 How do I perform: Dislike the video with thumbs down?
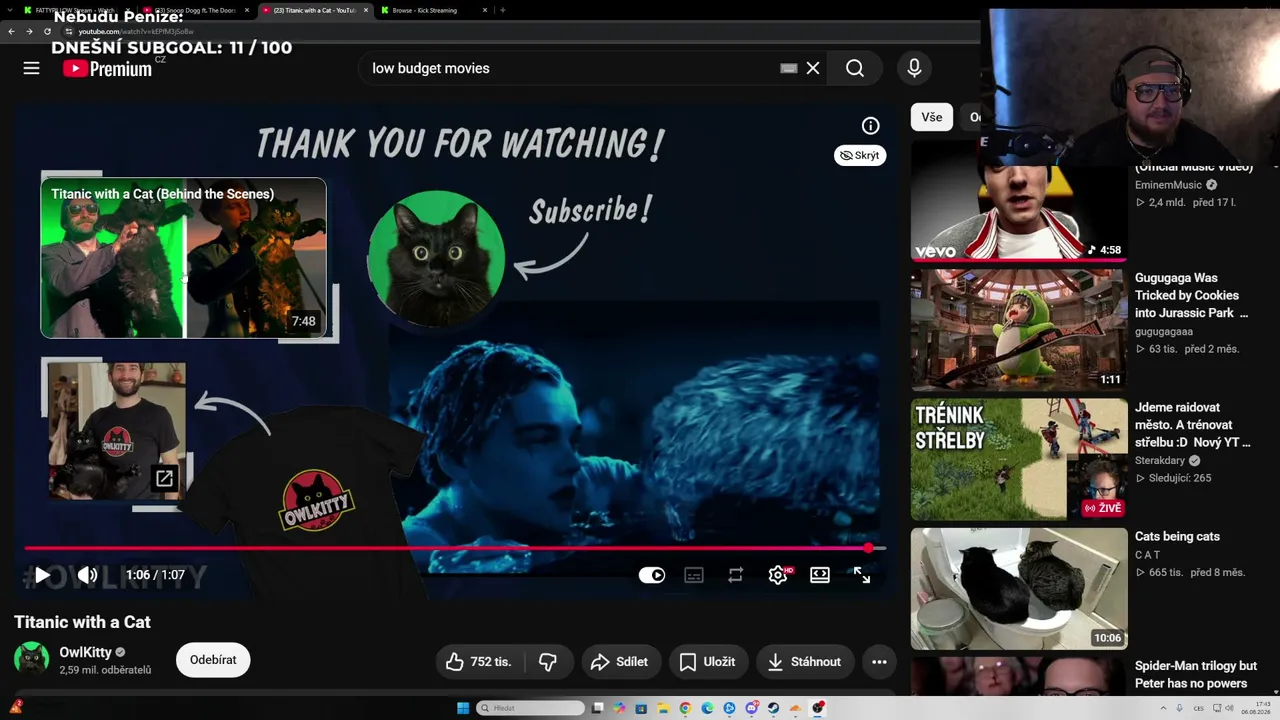[x=548, y=661]
